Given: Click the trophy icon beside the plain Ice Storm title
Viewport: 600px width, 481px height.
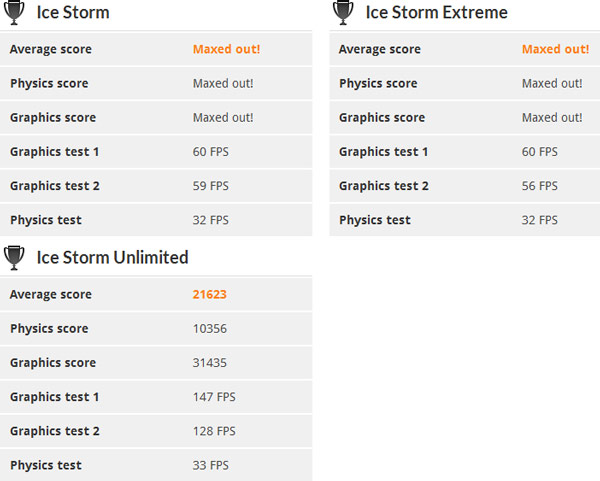Looking at the screenshot, I should coord(15,13).
